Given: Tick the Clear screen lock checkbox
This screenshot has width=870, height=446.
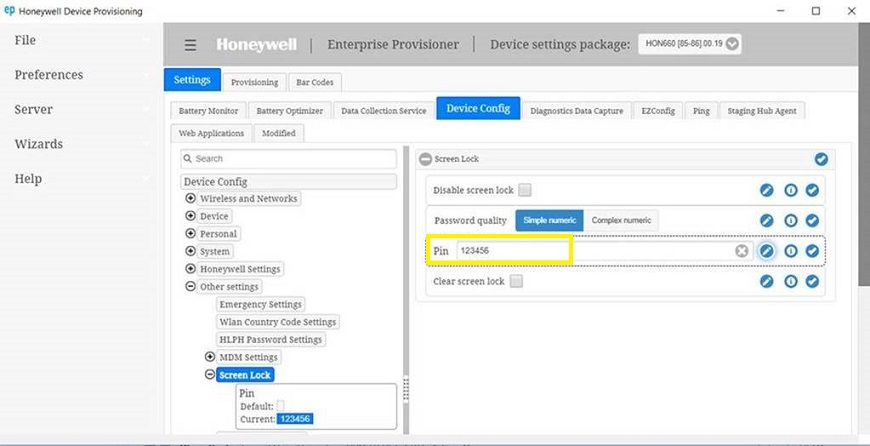Looking at the screenshot, I should coord(516,281).
